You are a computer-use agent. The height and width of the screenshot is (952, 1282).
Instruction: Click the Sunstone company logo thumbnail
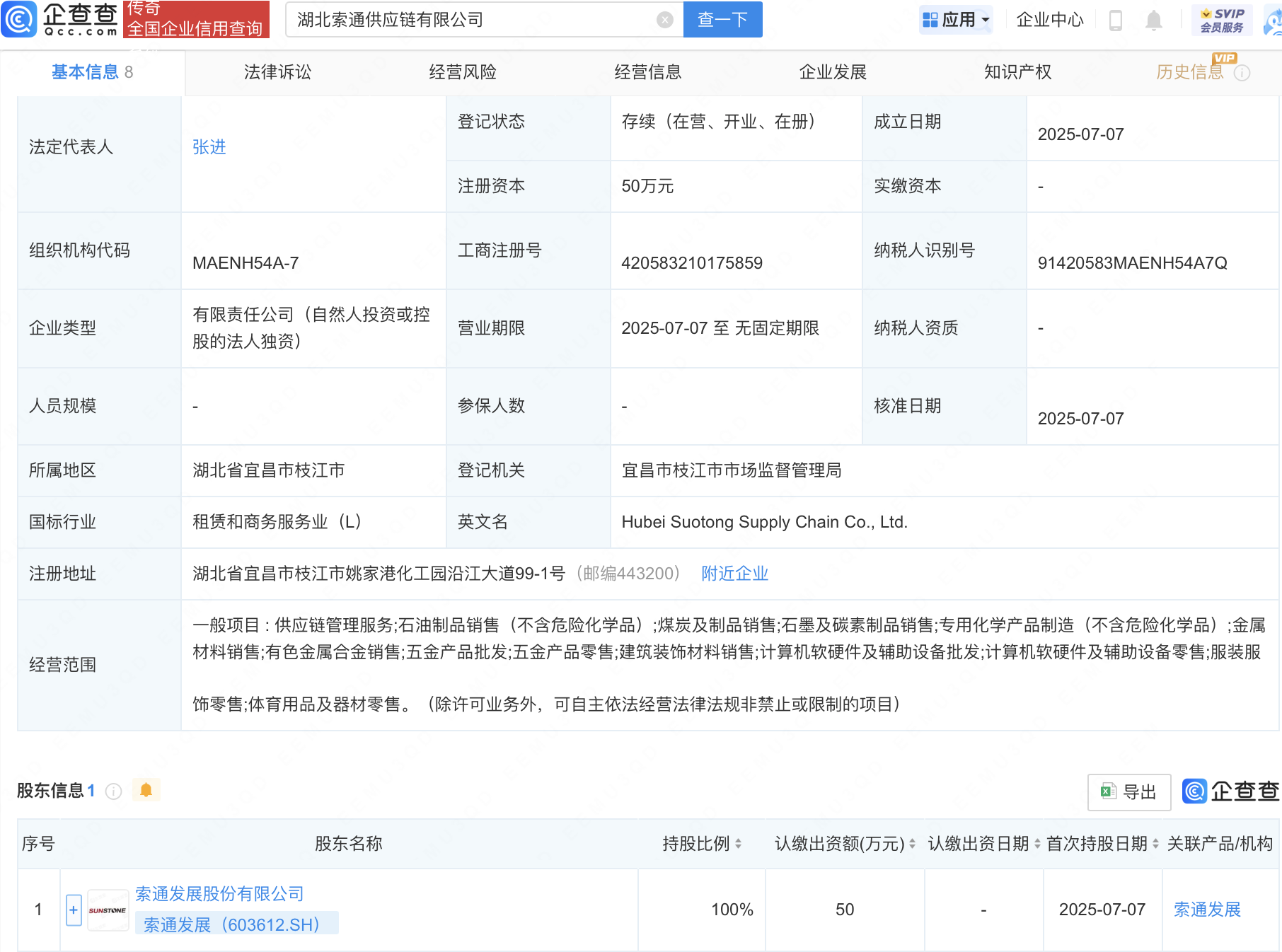(108, 910)
